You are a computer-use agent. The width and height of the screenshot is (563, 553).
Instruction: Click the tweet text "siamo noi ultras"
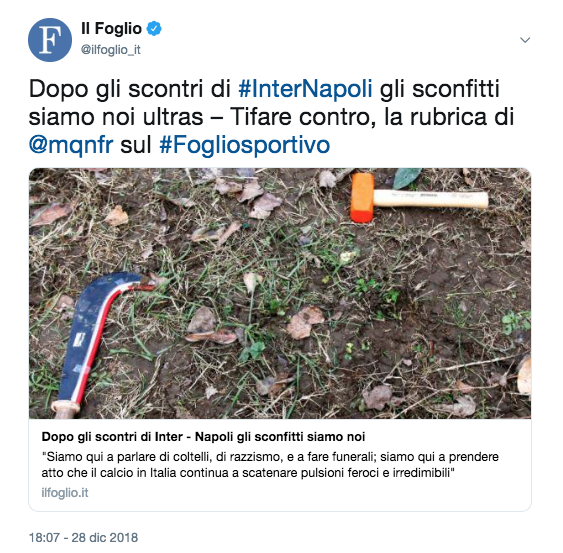tap(116, 117)
